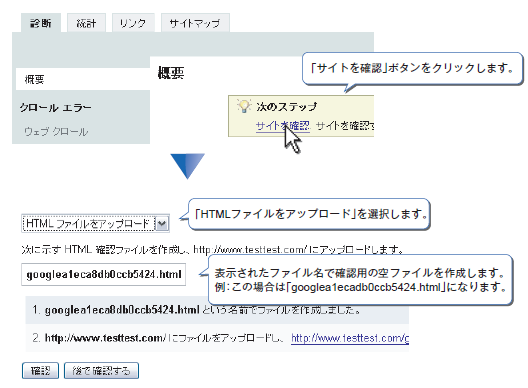Open the http://www.testtest.com/g link in step 2
Viewport: 528px width, 388px height.
click(350, 338)
